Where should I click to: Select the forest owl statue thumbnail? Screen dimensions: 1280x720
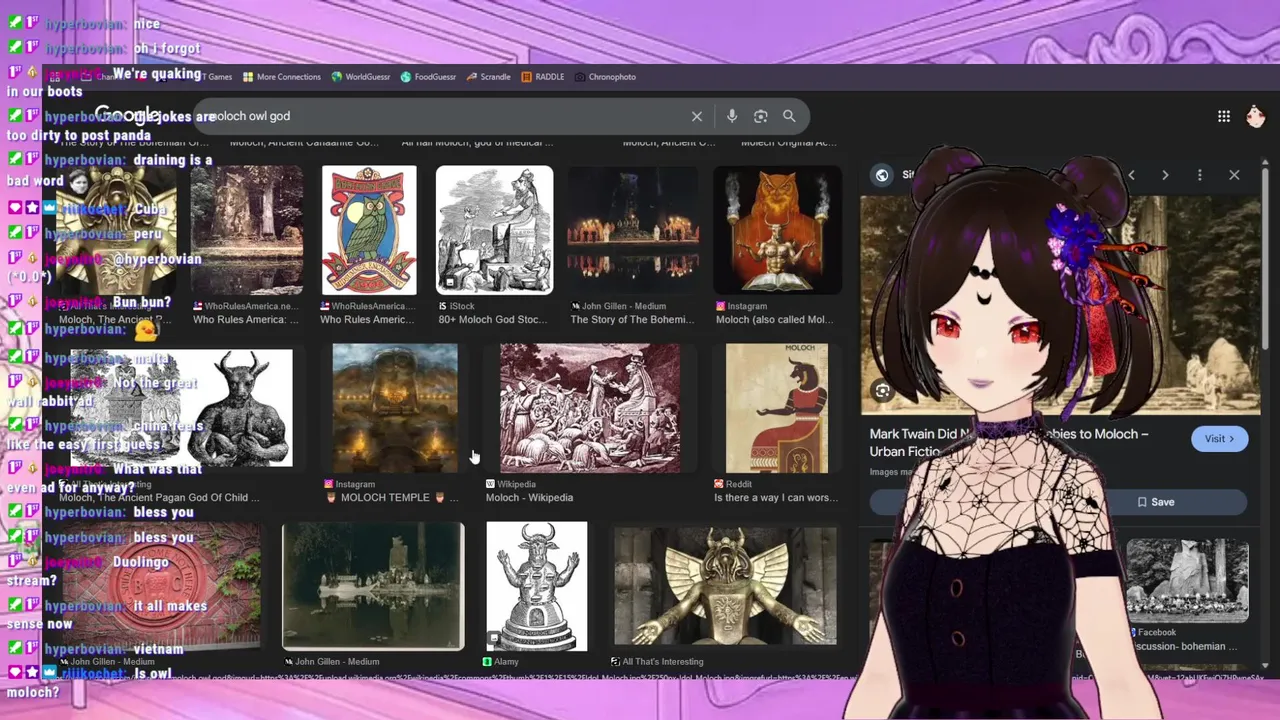(247, 230)
